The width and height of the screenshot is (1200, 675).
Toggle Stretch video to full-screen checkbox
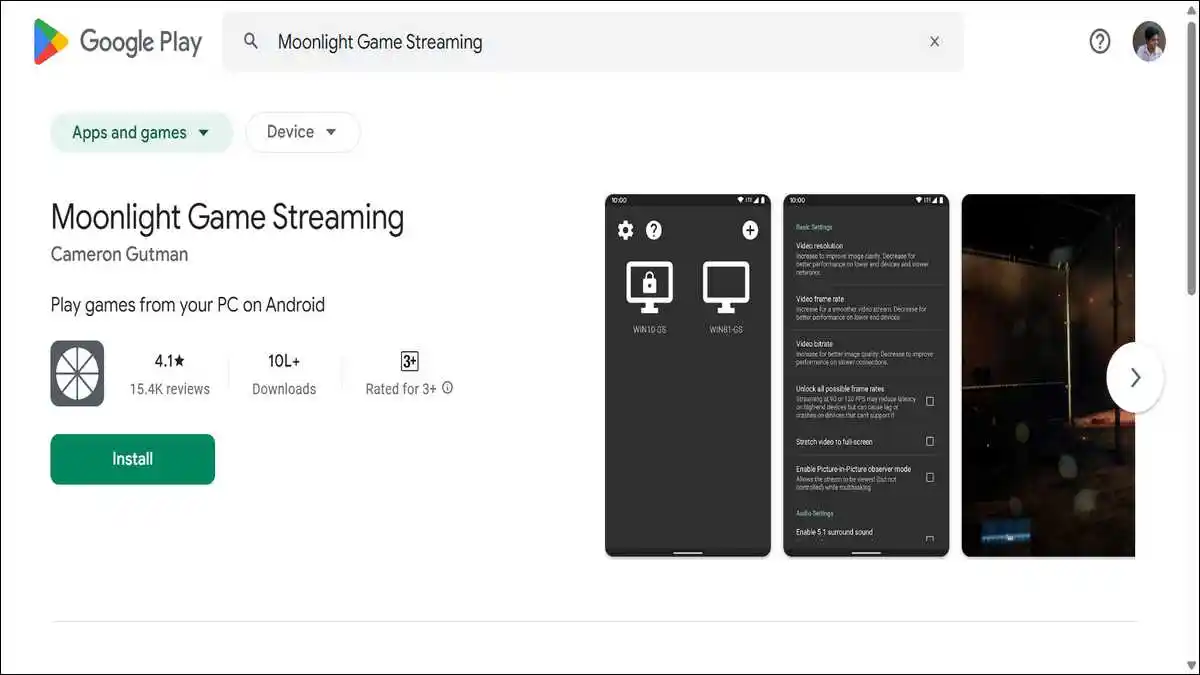point(930,441)
